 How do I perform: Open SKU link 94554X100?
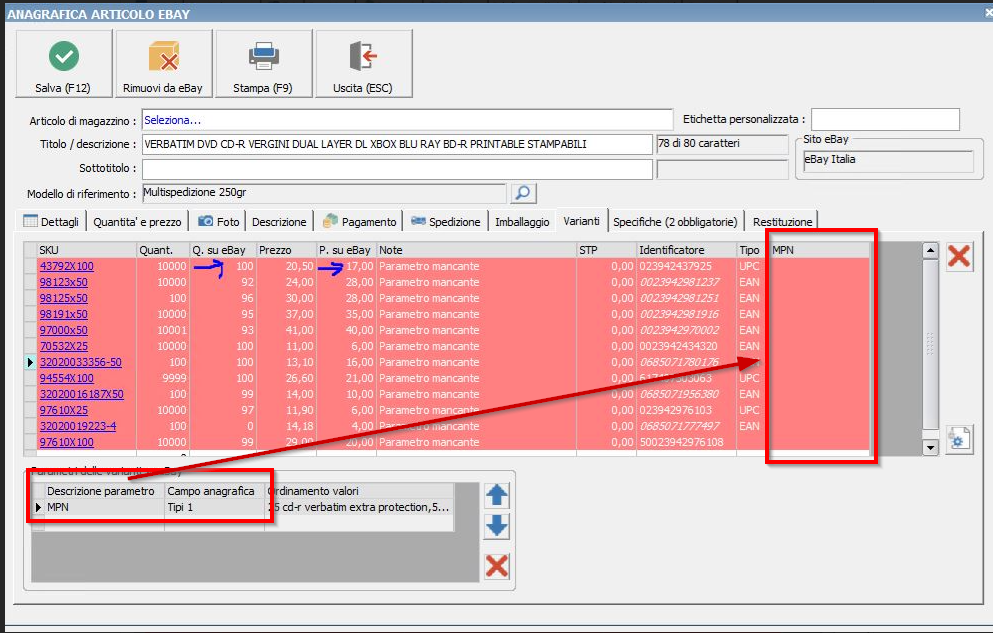[66, 378]
